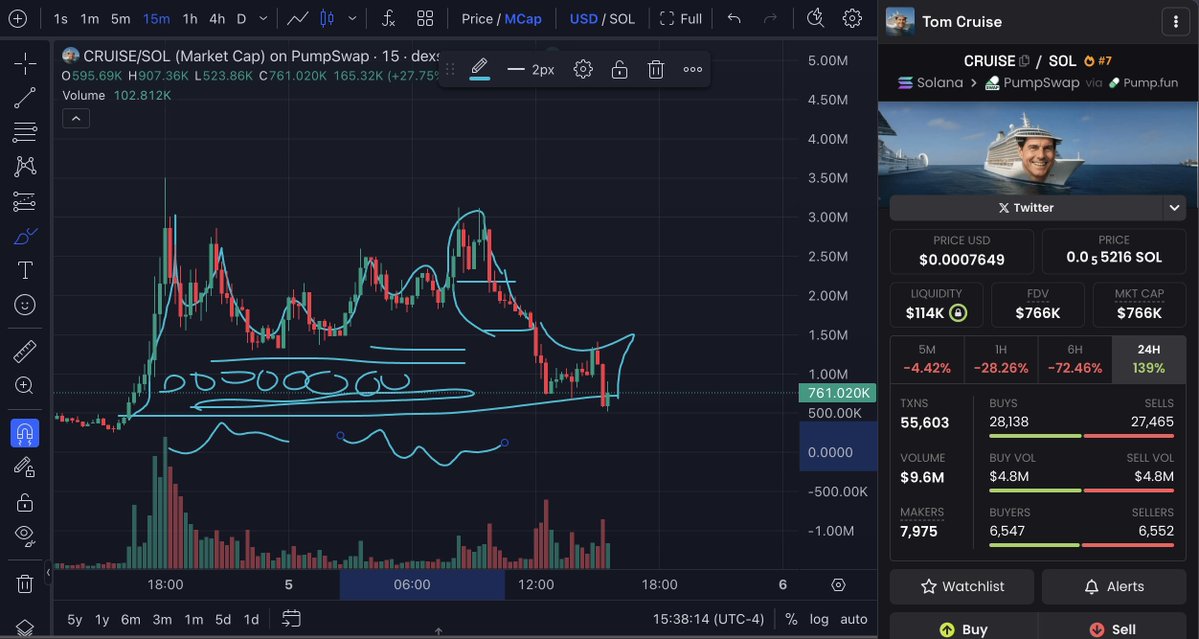Lock all drawing tools in sidebar

[x=24, y=502]
